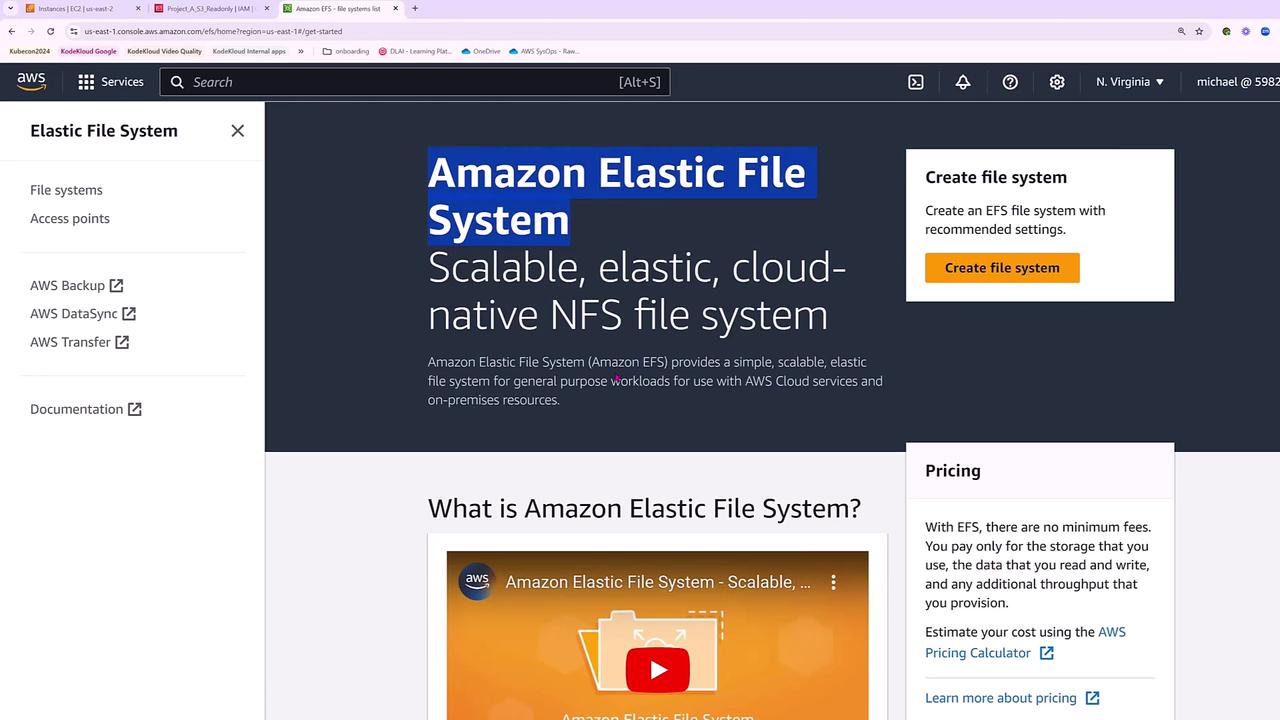The image size is (1280, 720).
Task: Close the Project_A_S3_Readonly IAM tab
Action: [267, 9]
